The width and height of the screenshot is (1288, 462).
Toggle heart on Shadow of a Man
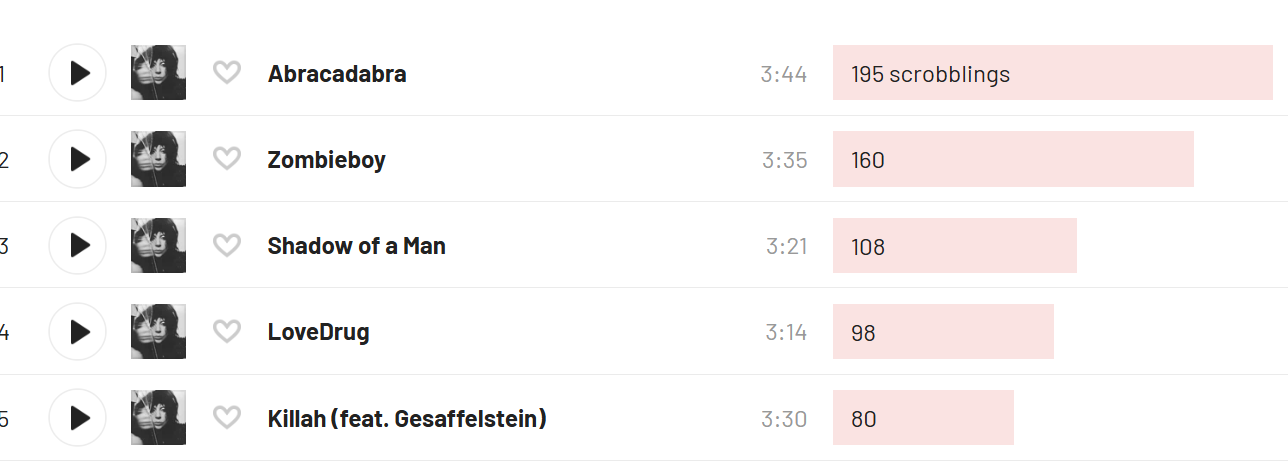click(227, 245)
